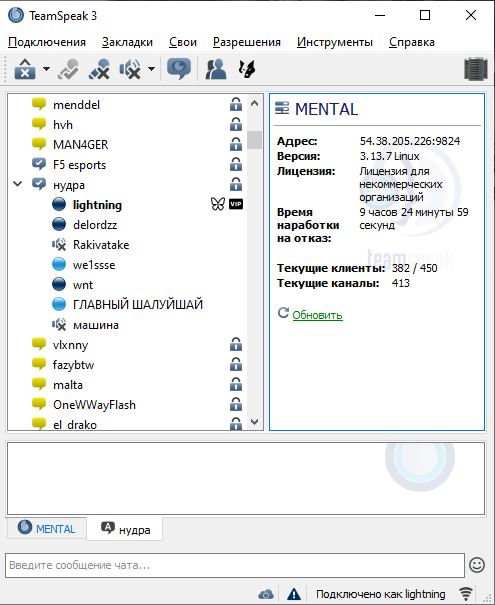Click the version value 3.13.7 Linux
The width and height of the screenshot is (495, 605).
pyautogui.click(x=389, y=156)
